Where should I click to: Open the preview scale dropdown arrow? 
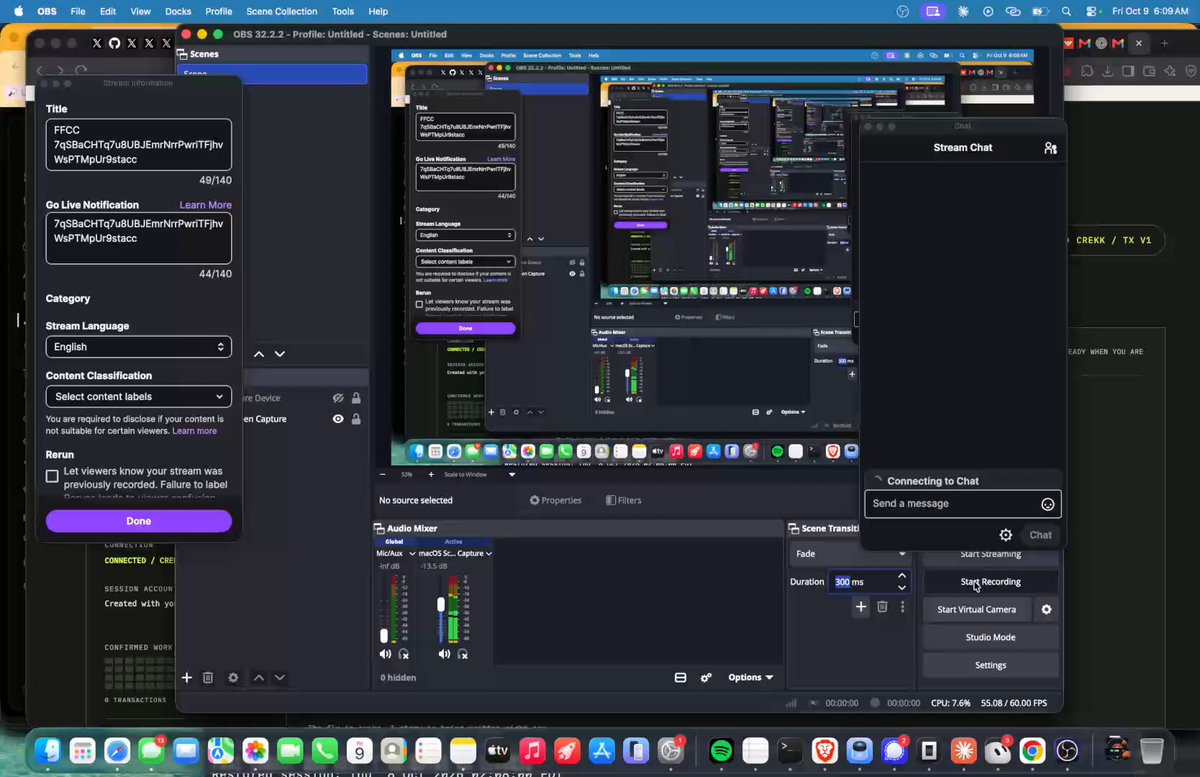[x=512, y=474]
